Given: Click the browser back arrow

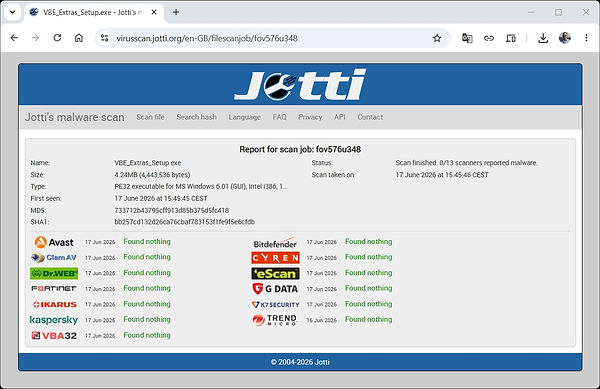Looking at the screenshot, I should pyautogui.click(x=14, y=38).
